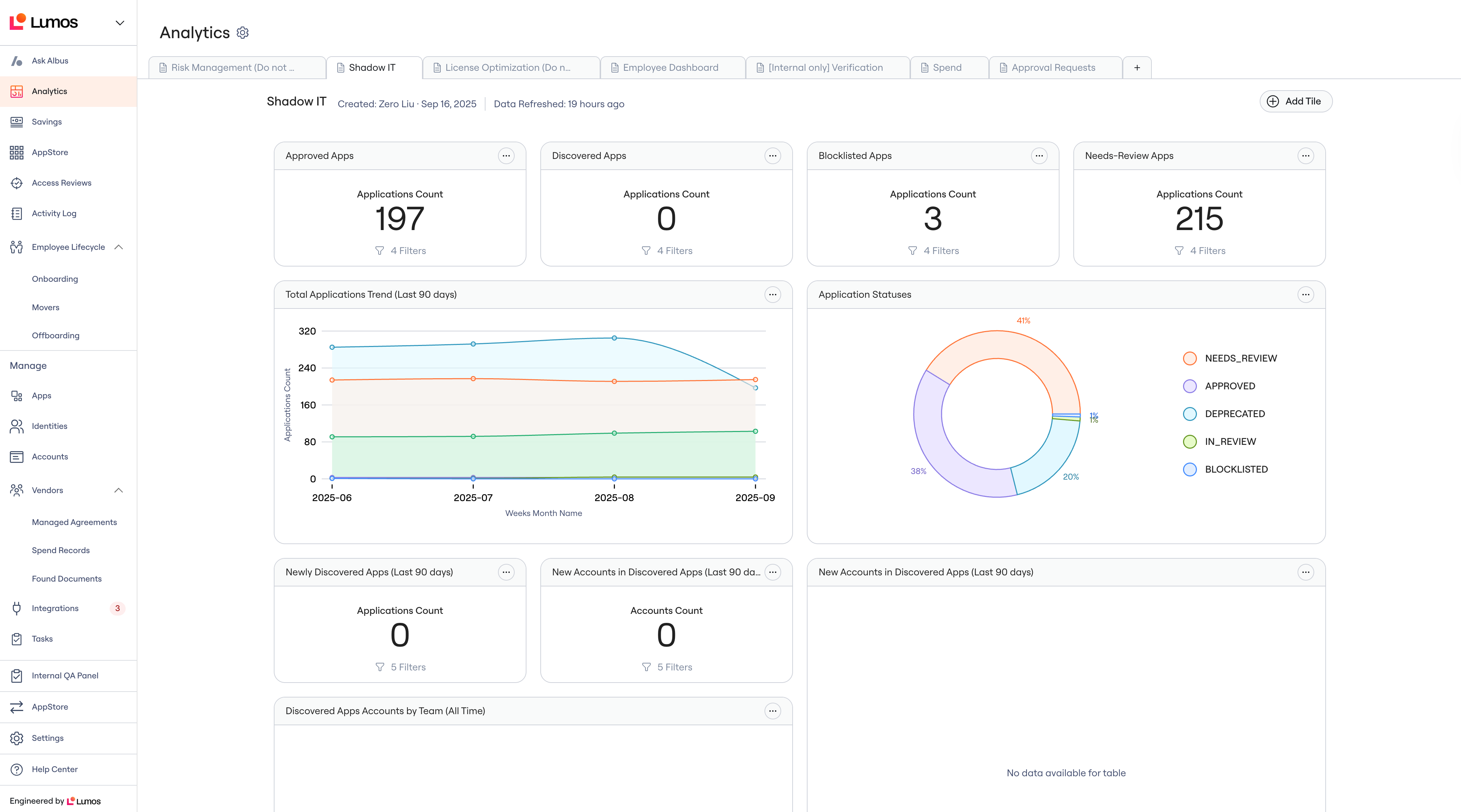This screenshot has height=812, width=1461.
Task: Open Blocklisted Apps tile options menu
Action: coord(1039,156)
